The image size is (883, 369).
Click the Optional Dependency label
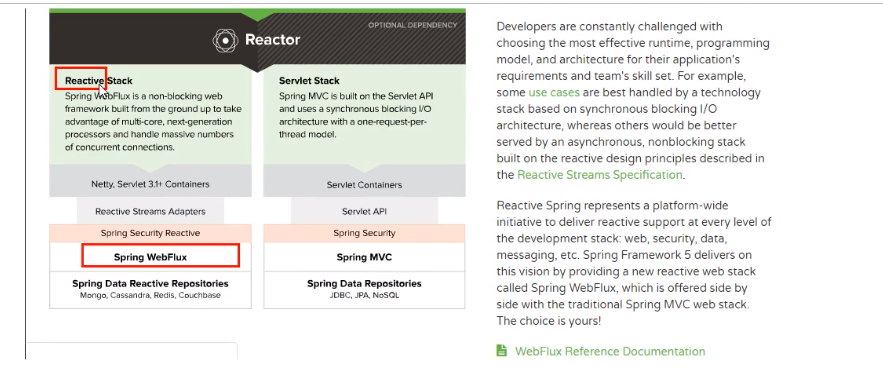[x=413, y=25]
